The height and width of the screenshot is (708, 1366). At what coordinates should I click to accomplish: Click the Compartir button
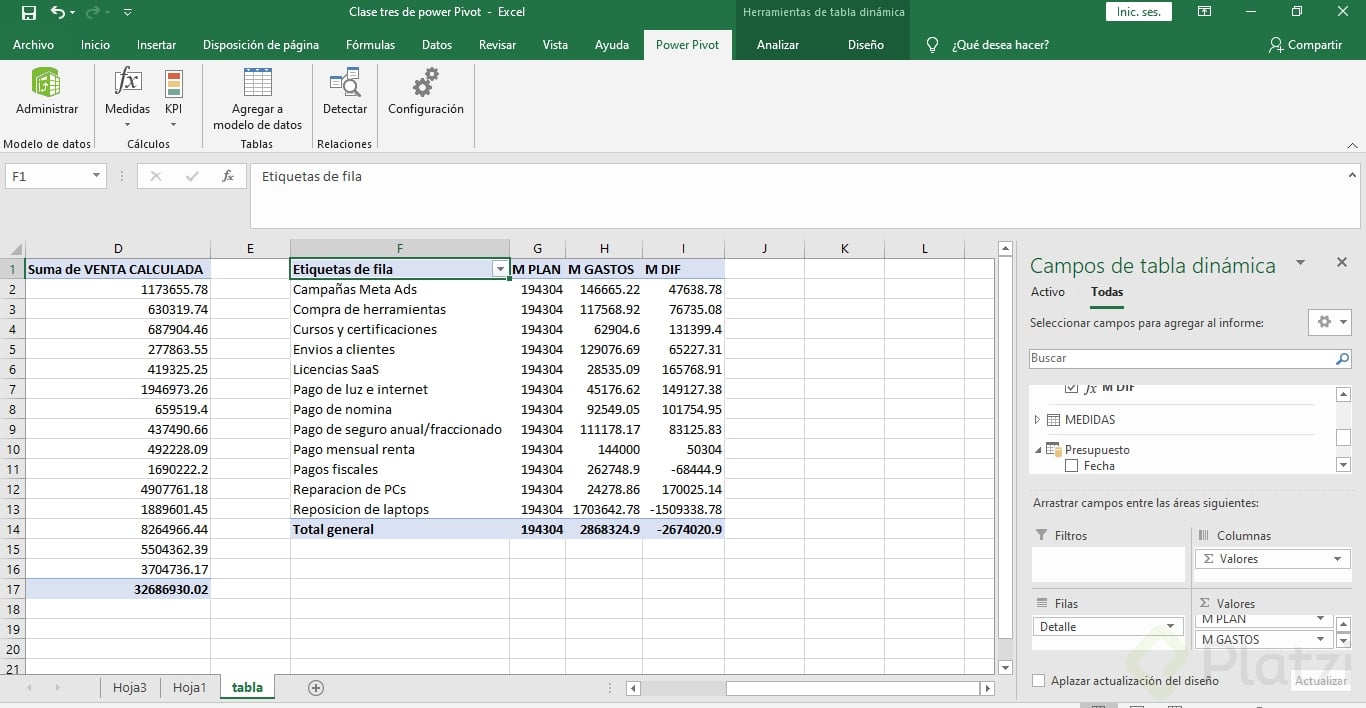click(x=1306, y=45)
